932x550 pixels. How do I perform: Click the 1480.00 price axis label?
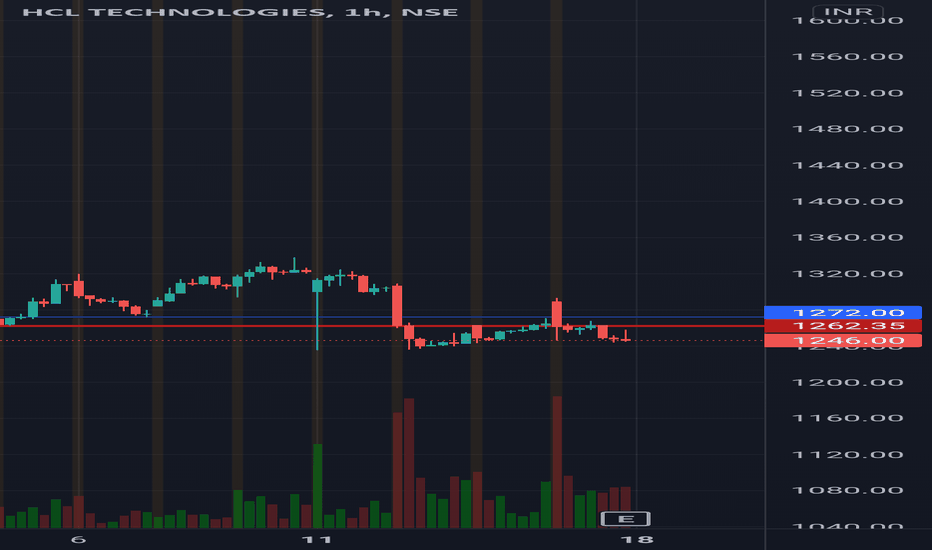click(x=848, y=129)
